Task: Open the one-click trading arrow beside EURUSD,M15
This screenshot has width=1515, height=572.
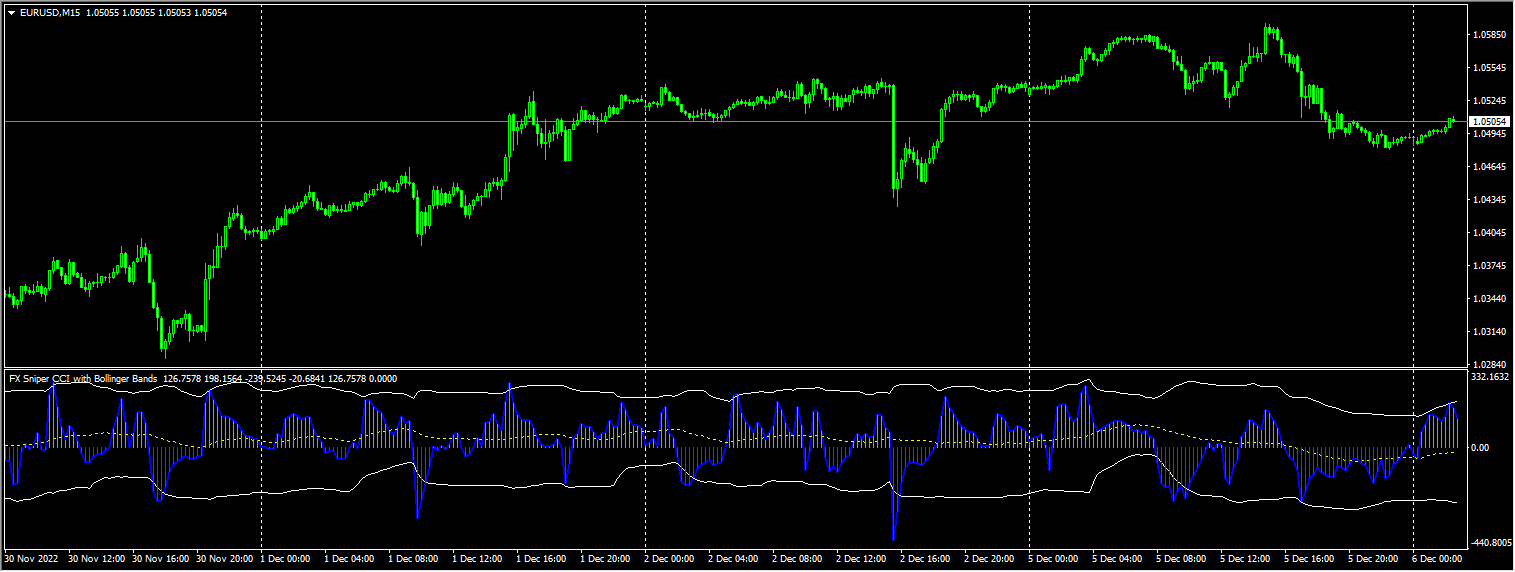Action: (11, 13)
